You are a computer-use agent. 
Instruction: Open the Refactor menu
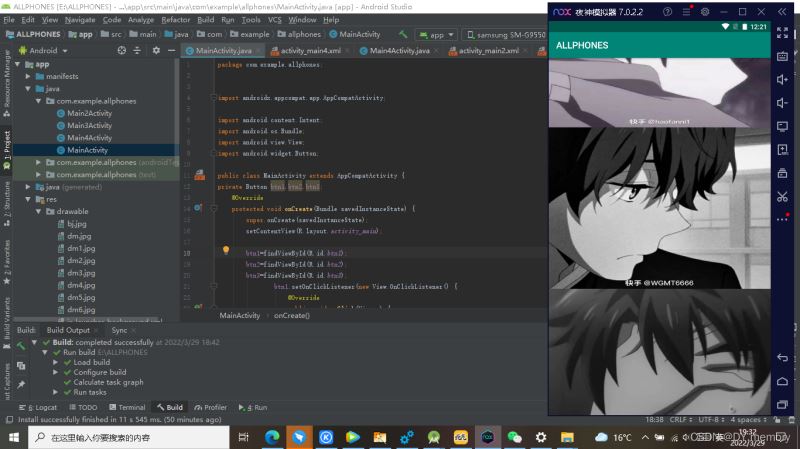click(176, 19)
